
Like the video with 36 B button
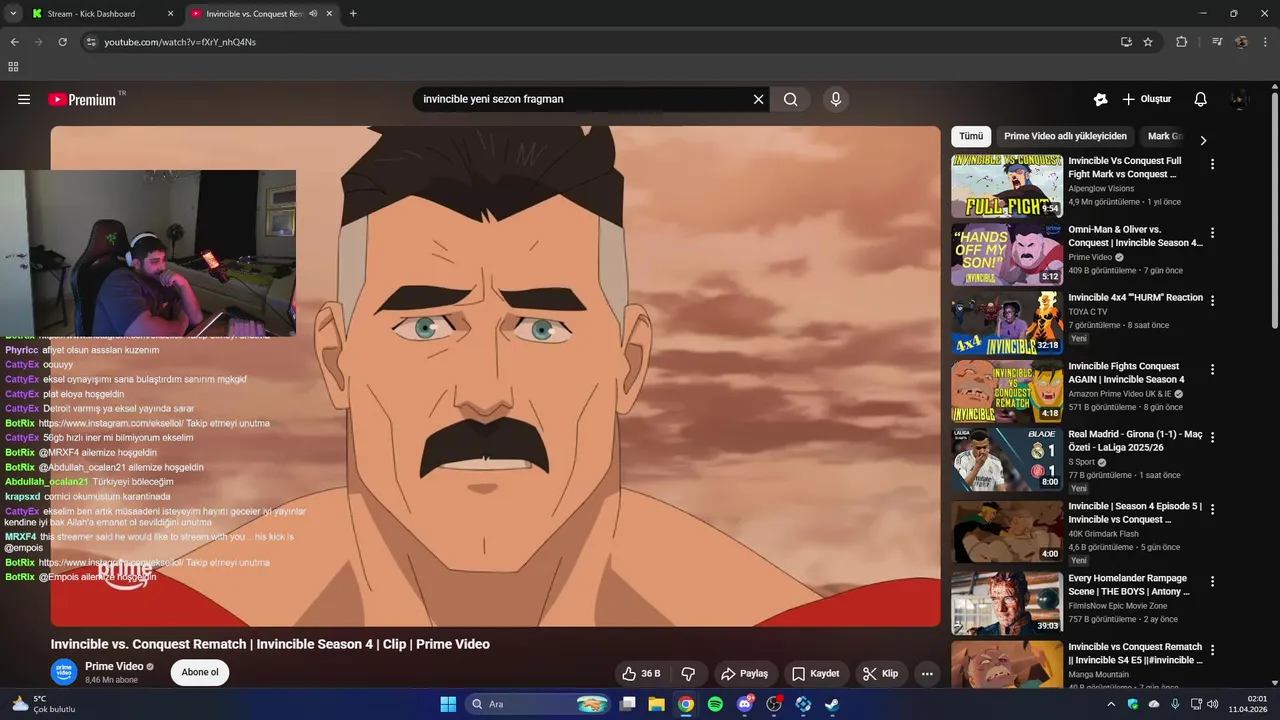click(x=641, y=673)
